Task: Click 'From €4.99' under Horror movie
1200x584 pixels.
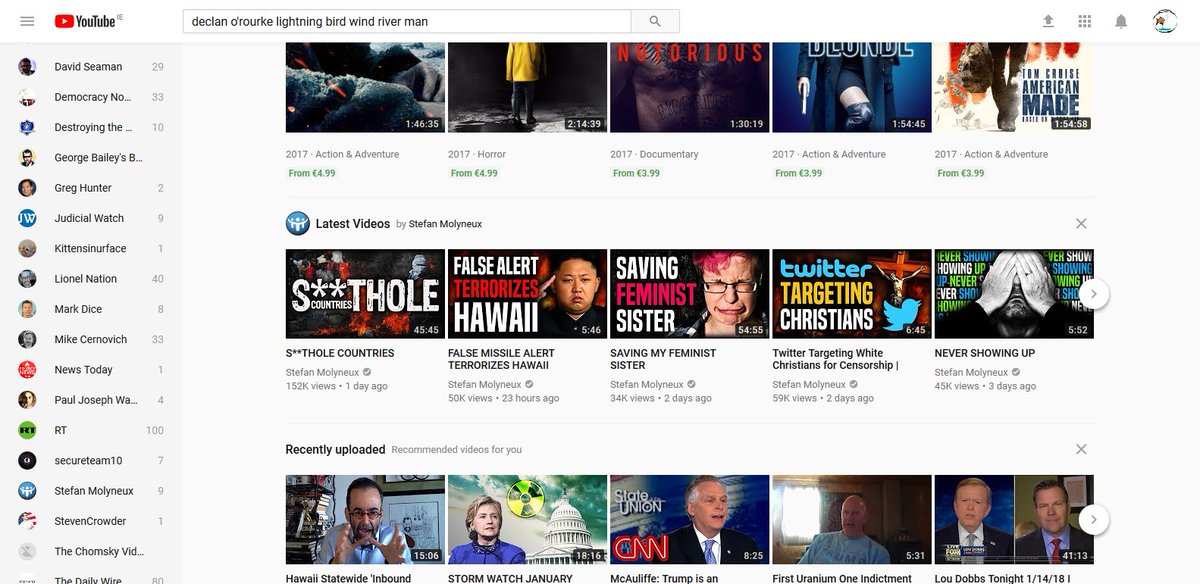Action: click(x=474, y=173)
